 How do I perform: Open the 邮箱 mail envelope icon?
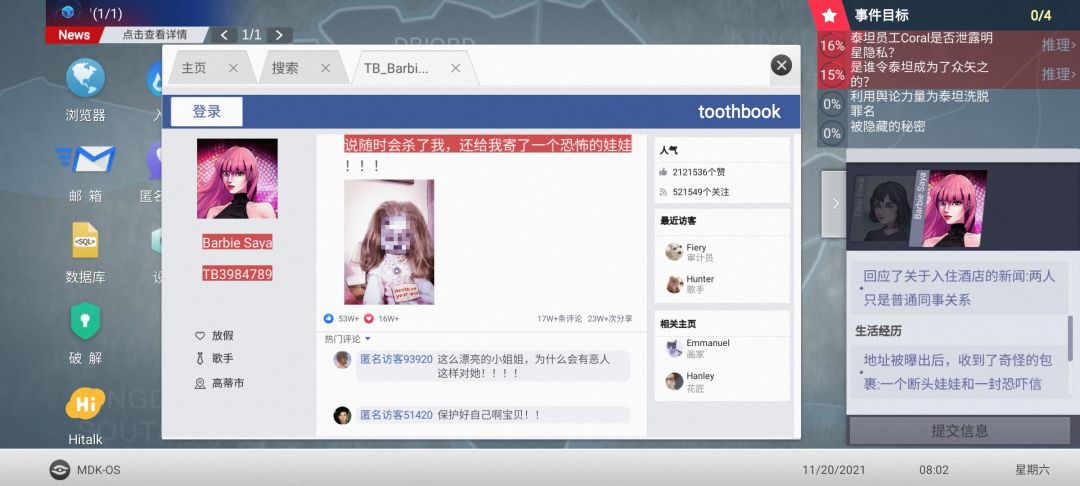click(x=85, y=159)
